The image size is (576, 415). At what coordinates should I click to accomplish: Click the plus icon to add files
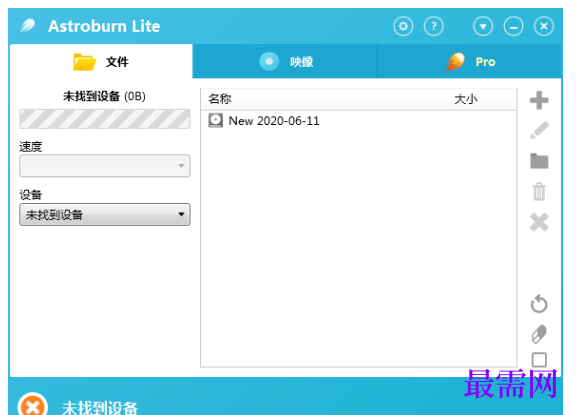point(539,100)
